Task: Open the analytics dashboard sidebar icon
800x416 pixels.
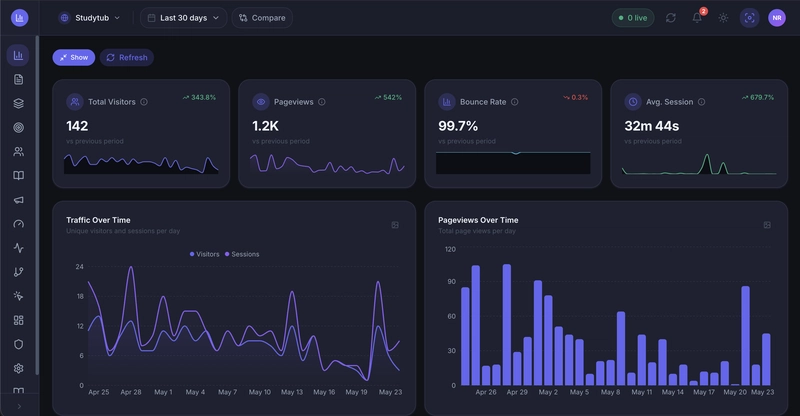Action: [18, 55]
